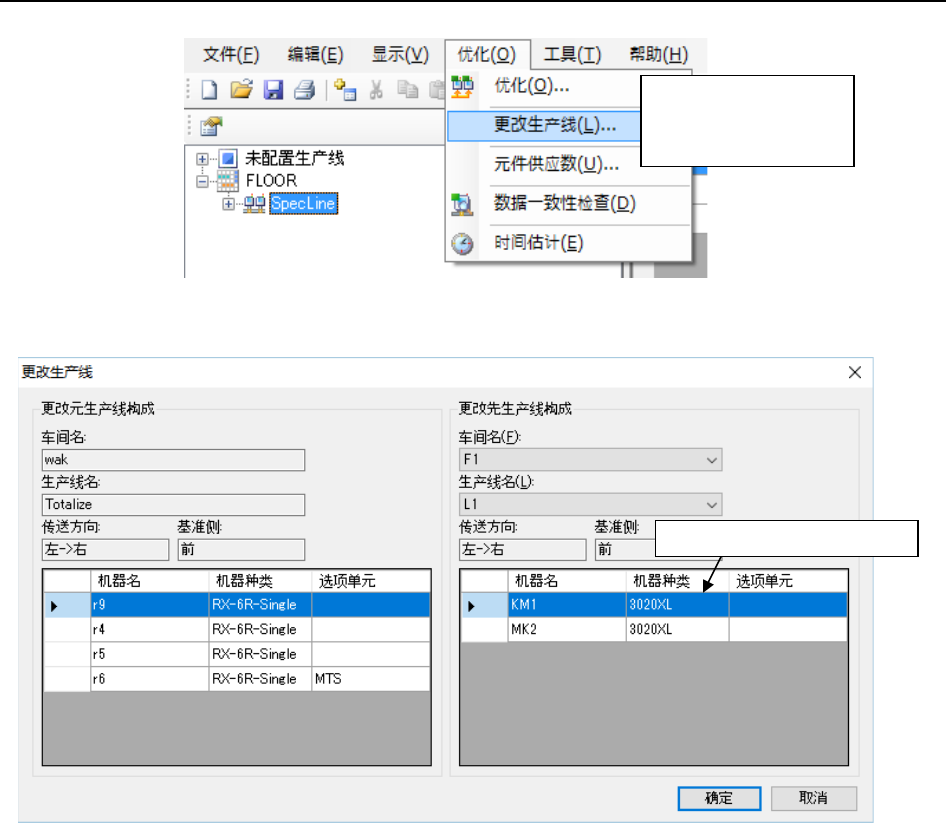The width and height of the screenshot is (946, 823).
Task: Click the icon beside 数据一致性检查(D)
Action: point(462,204)
